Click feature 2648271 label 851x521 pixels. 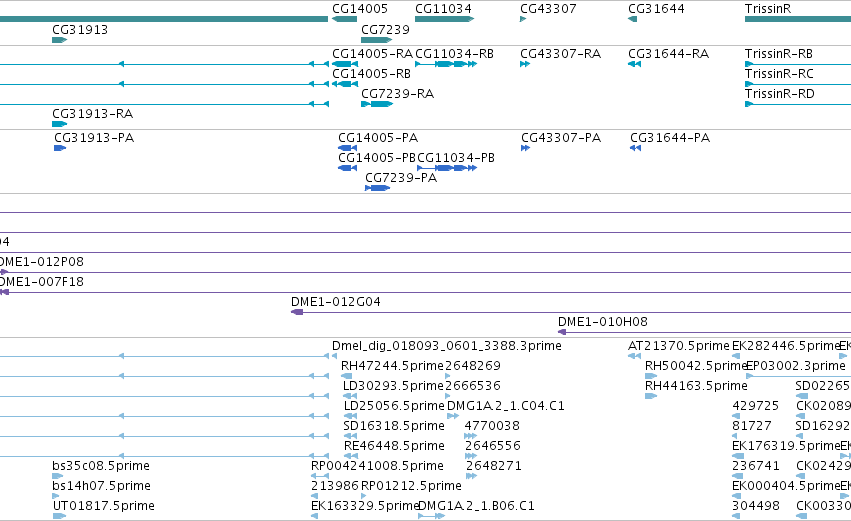(493, 466)
